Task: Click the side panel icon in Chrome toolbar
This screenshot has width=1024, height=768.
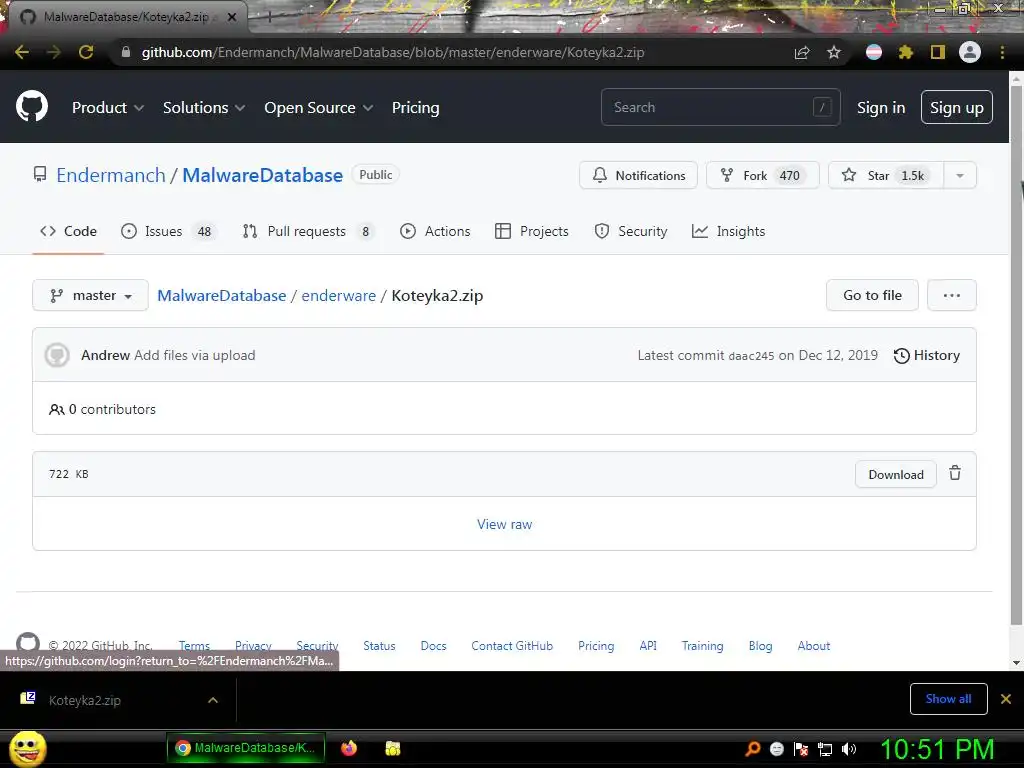Action: coord(938,52)
